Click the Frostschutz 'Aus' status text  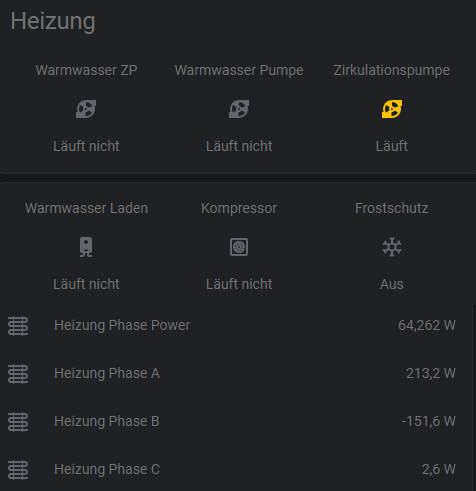392,284
